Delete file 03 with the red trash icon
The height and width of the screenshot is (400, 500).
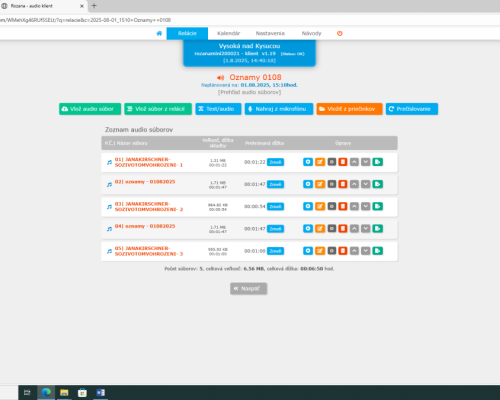343,206
